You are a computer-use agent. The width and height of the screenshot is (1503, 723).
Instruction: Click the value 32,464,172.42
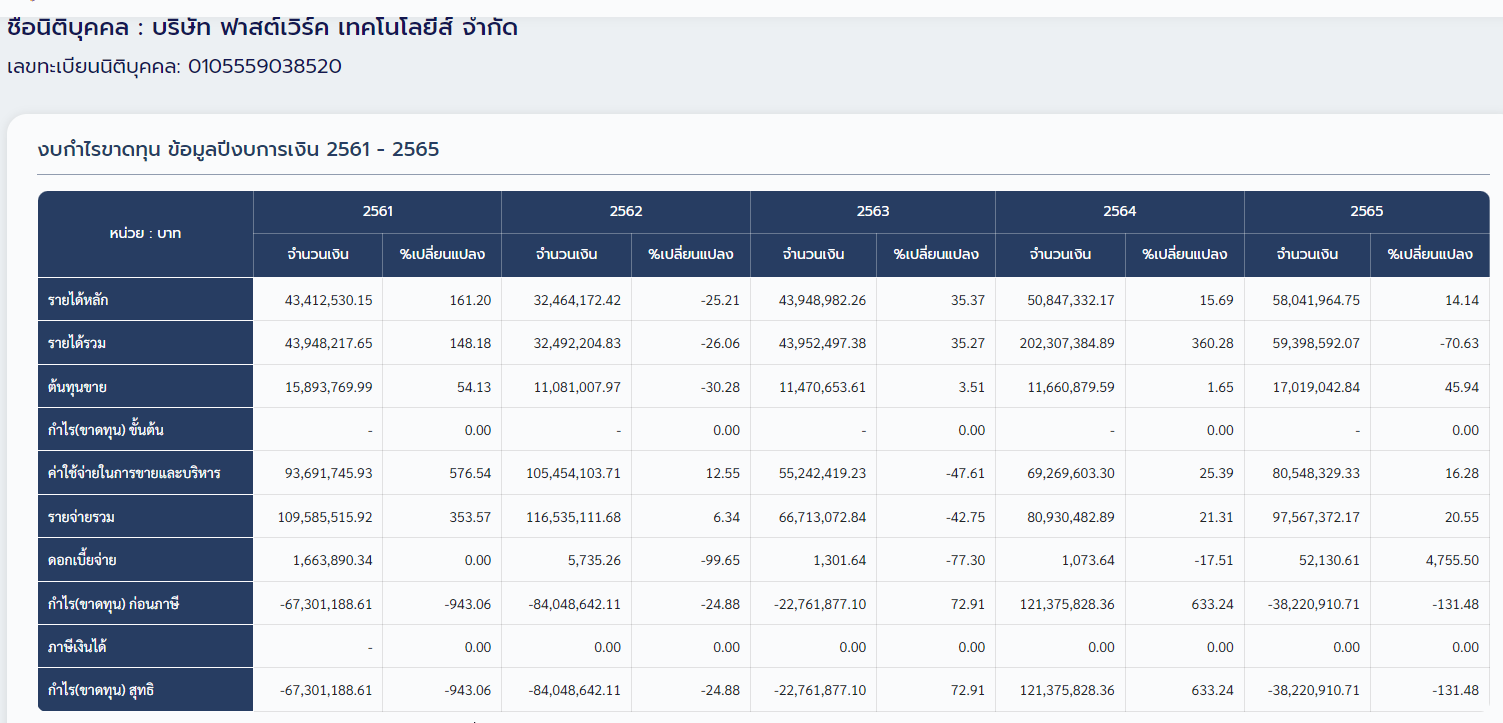[577, 300]
